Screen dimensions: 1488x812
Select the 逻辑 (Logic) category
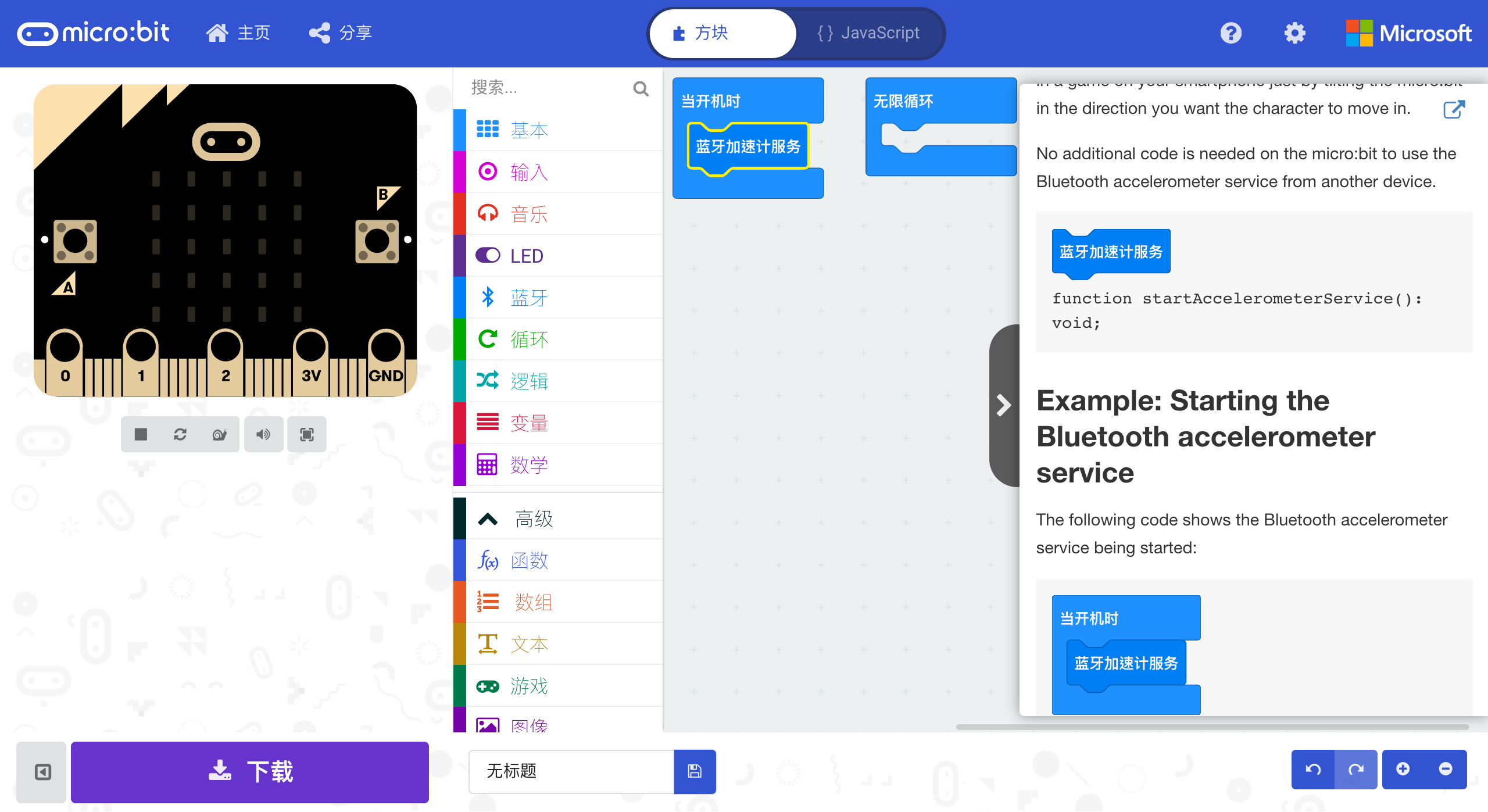(x=528, y=381)
